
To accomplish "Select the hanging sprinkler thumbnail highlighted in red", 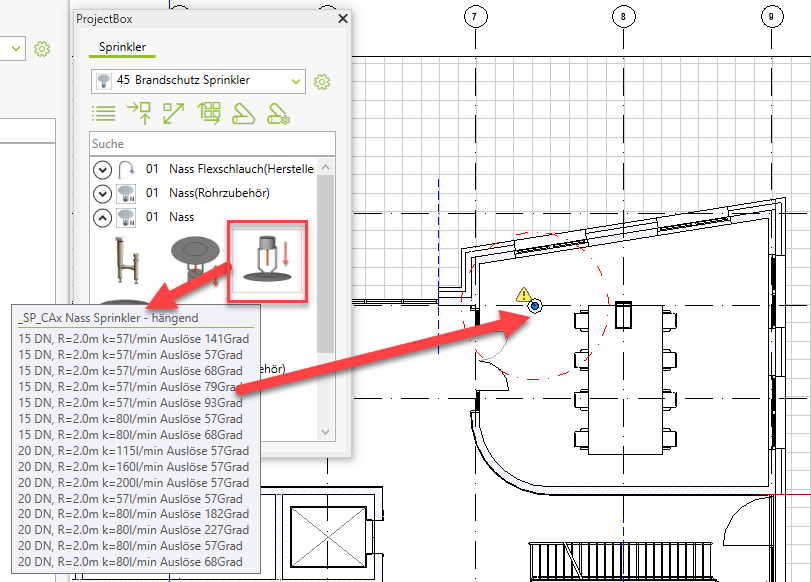I will (267, 260).
